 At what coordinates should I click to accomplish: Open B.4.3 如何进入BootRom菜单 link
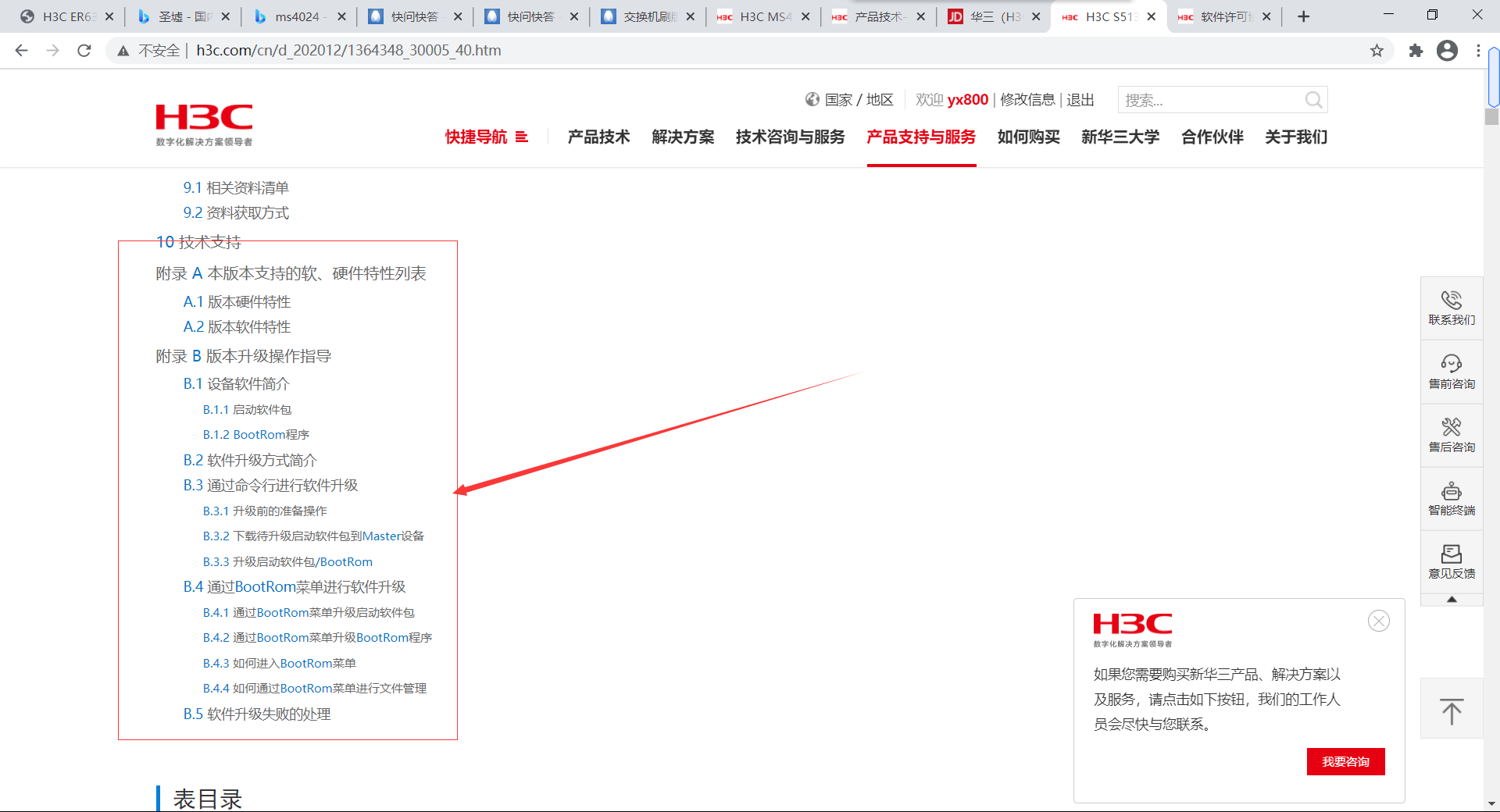279,663
